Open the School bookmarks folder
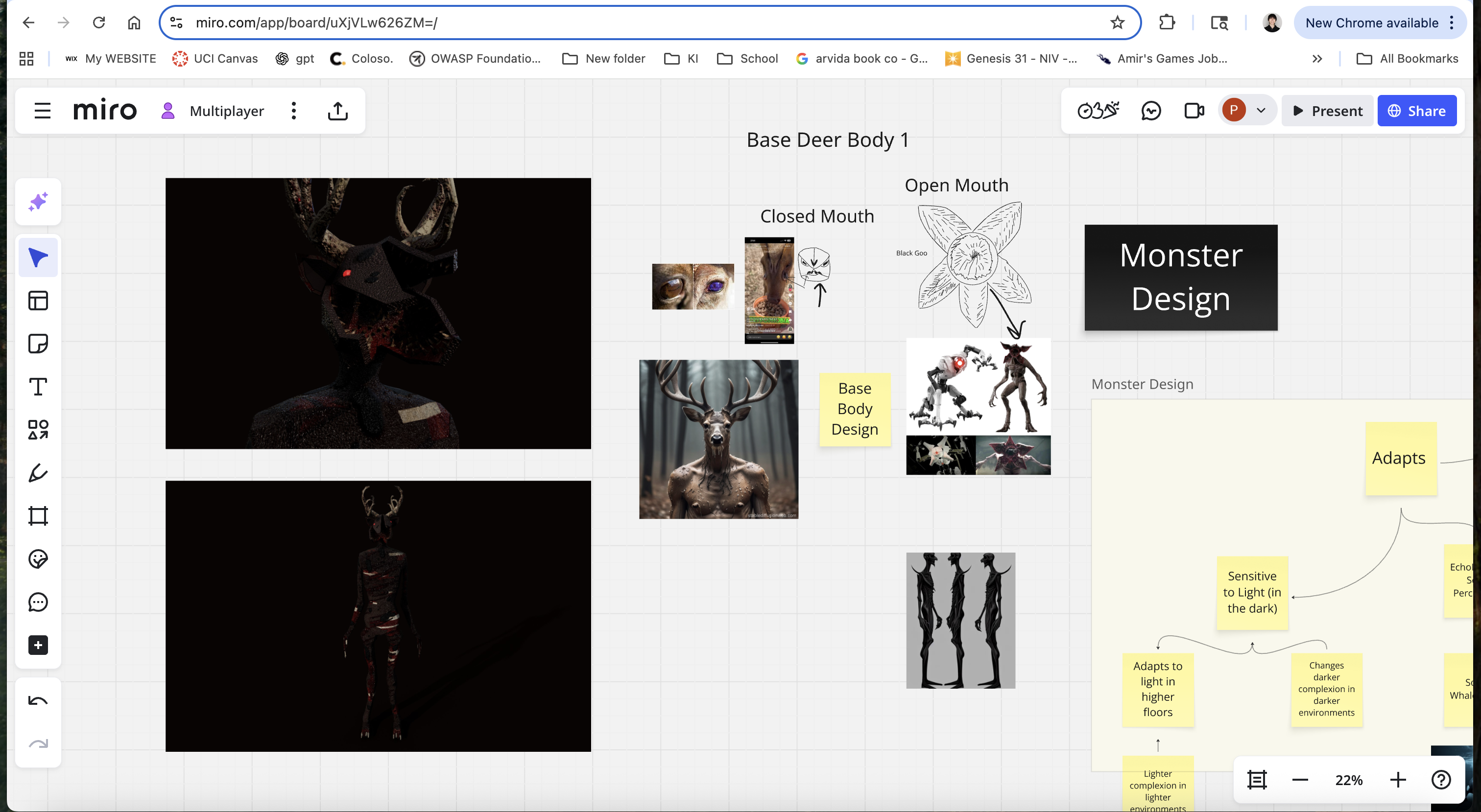1481x812 pixels. 747,59
